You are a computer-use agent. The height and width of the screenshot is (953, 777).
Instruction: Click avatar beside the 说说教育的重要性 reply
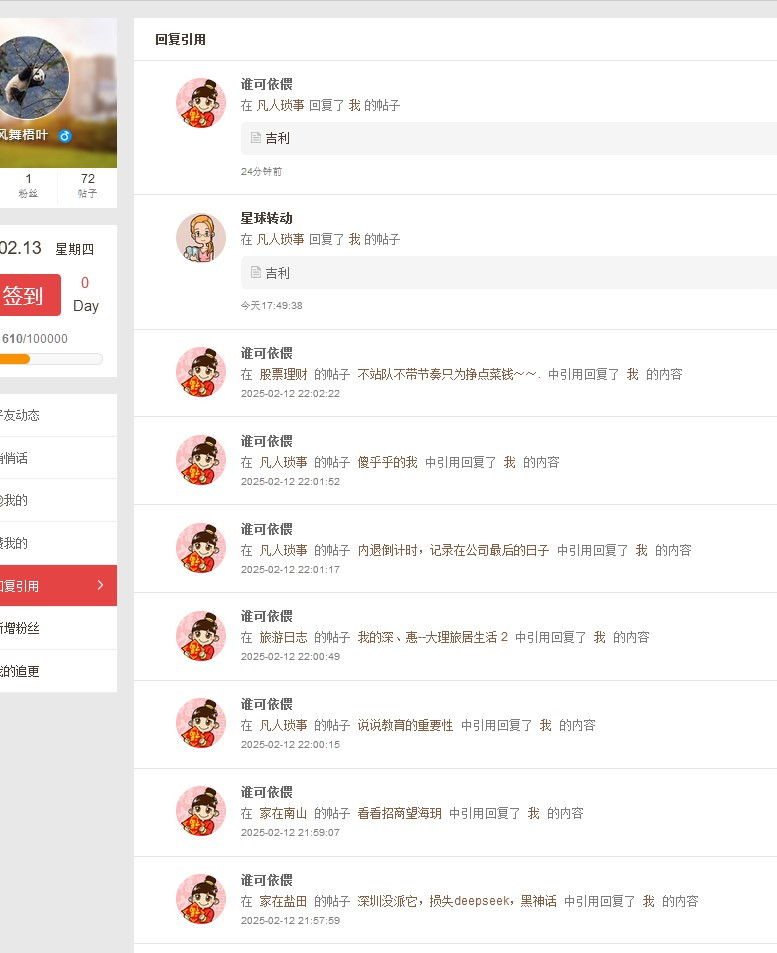click(x=201, y=723)
